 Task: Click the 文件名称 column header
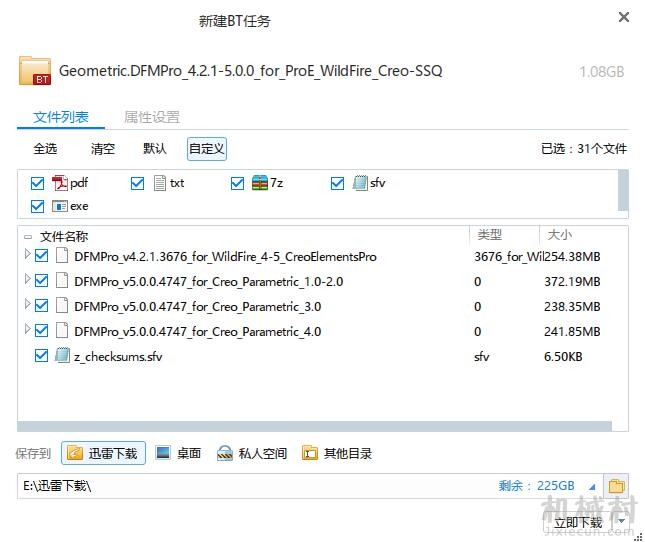pos(64,236)
